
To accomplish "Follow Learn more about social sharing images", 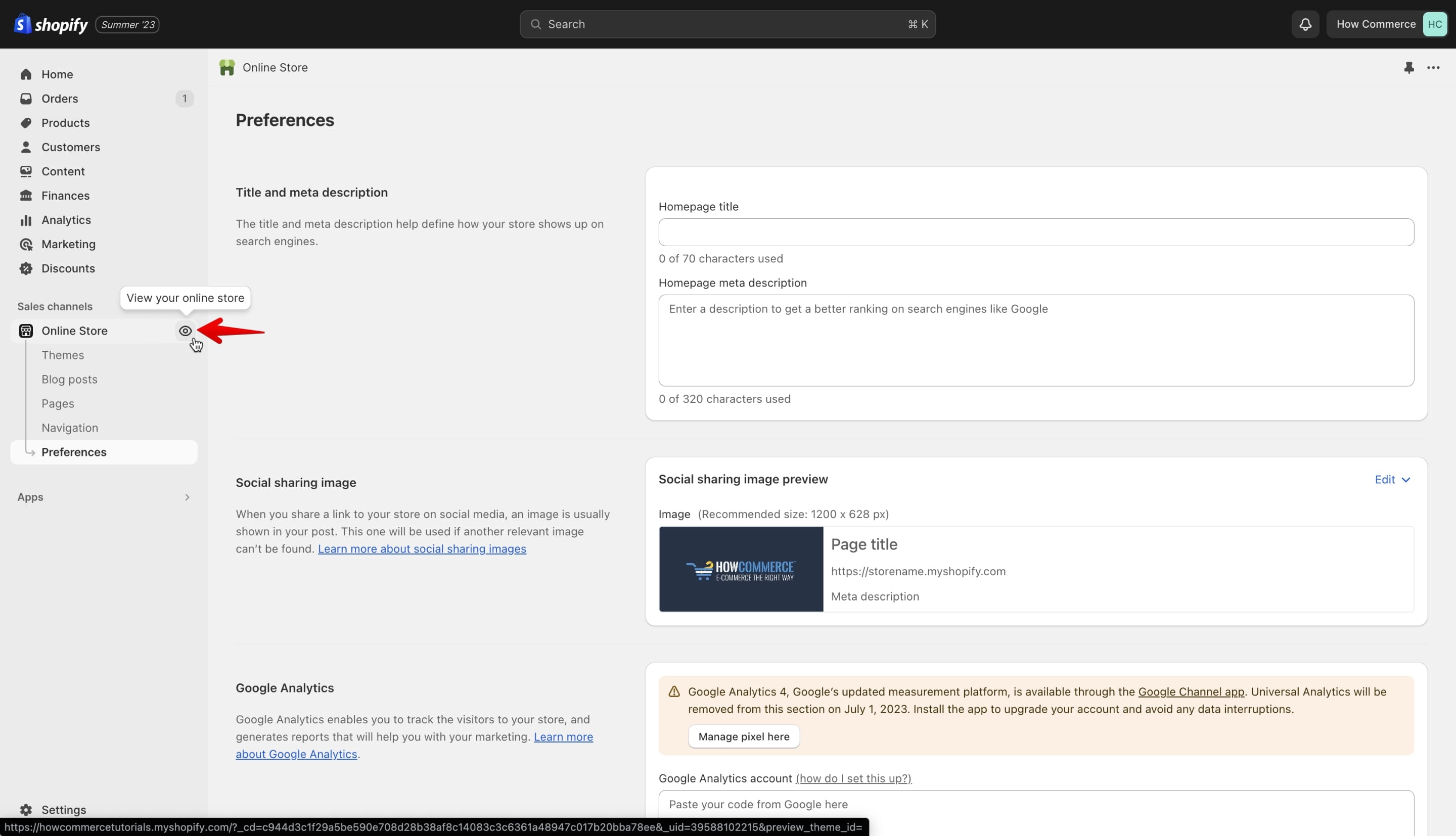I will [x=422, y=548].
